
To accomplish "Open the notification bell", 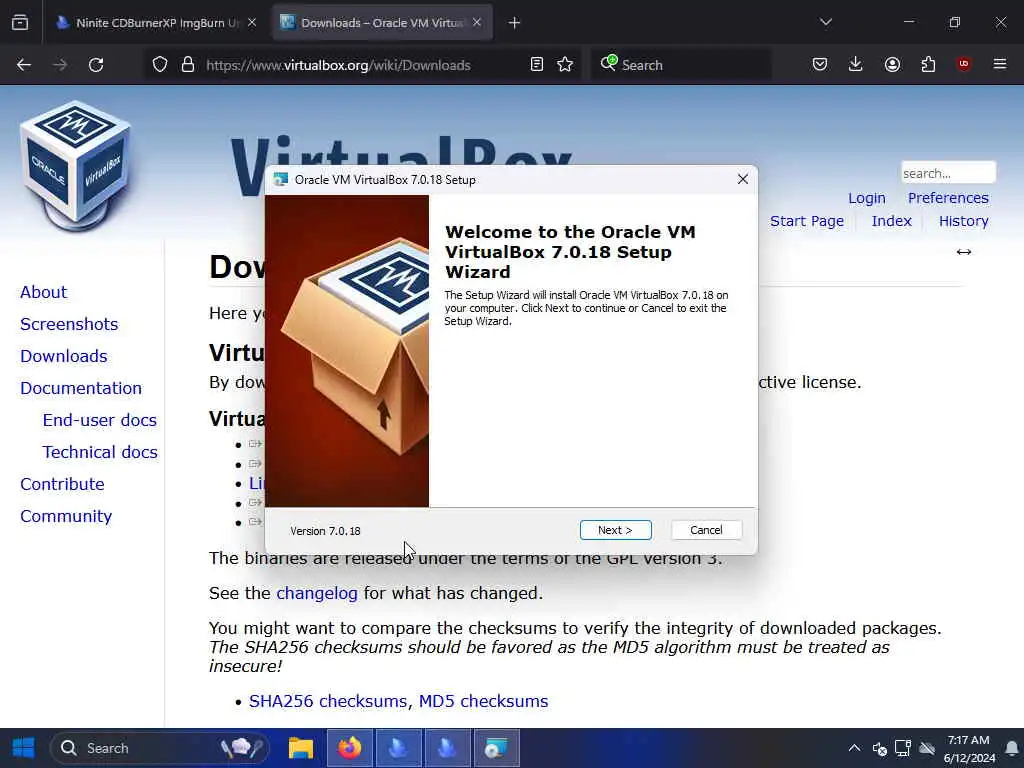I will [x=1012, y=748].
